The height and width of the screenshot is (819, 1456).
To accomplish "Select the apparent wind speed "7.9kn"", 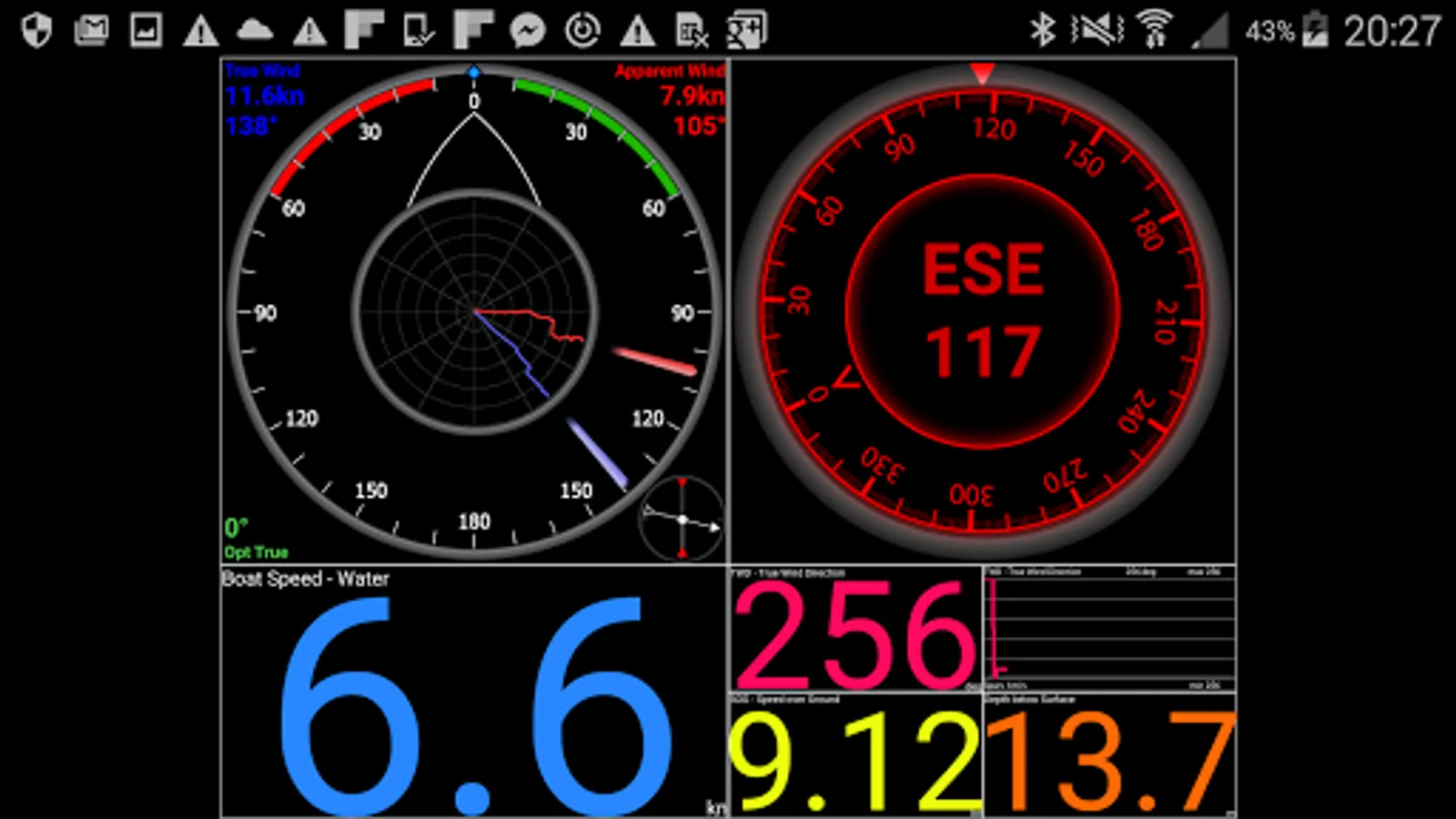I will [x=693, y=96].
